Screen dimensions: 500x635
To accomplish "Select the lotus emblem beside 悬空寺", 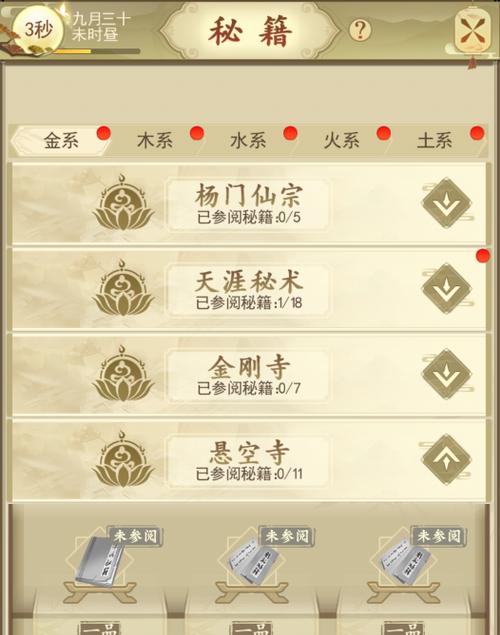I will coord(123,459).
